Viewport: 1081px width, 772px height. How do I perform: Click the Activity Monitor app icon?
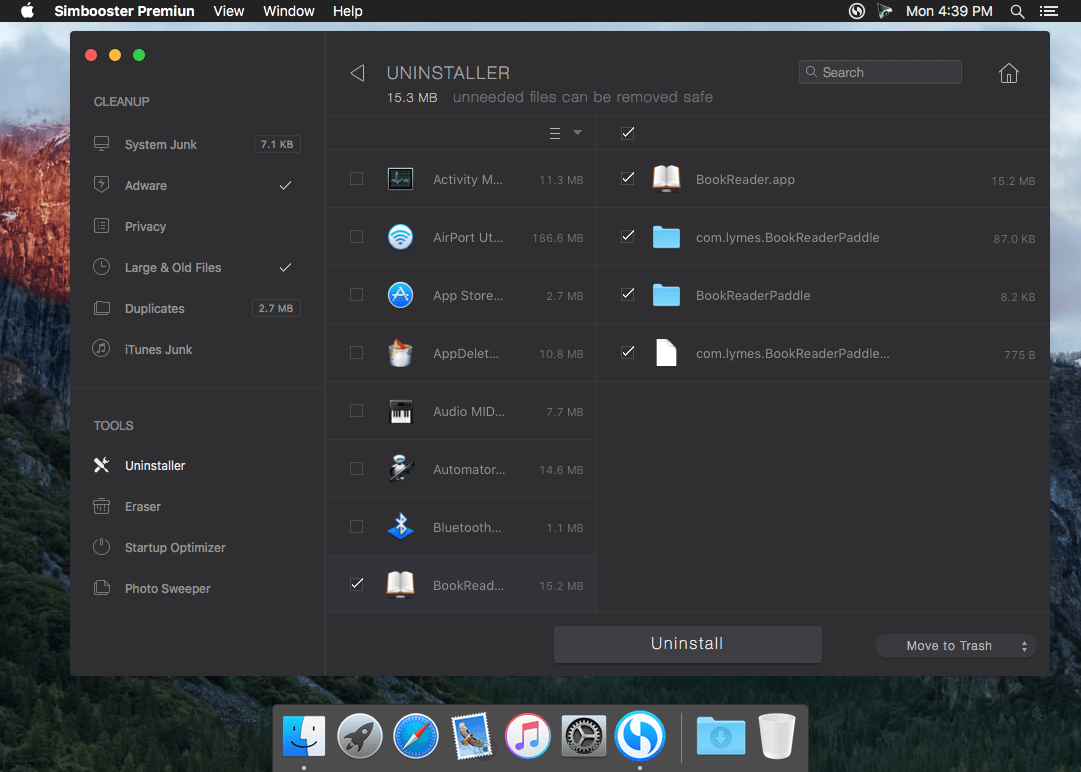(x=401, y=179)
